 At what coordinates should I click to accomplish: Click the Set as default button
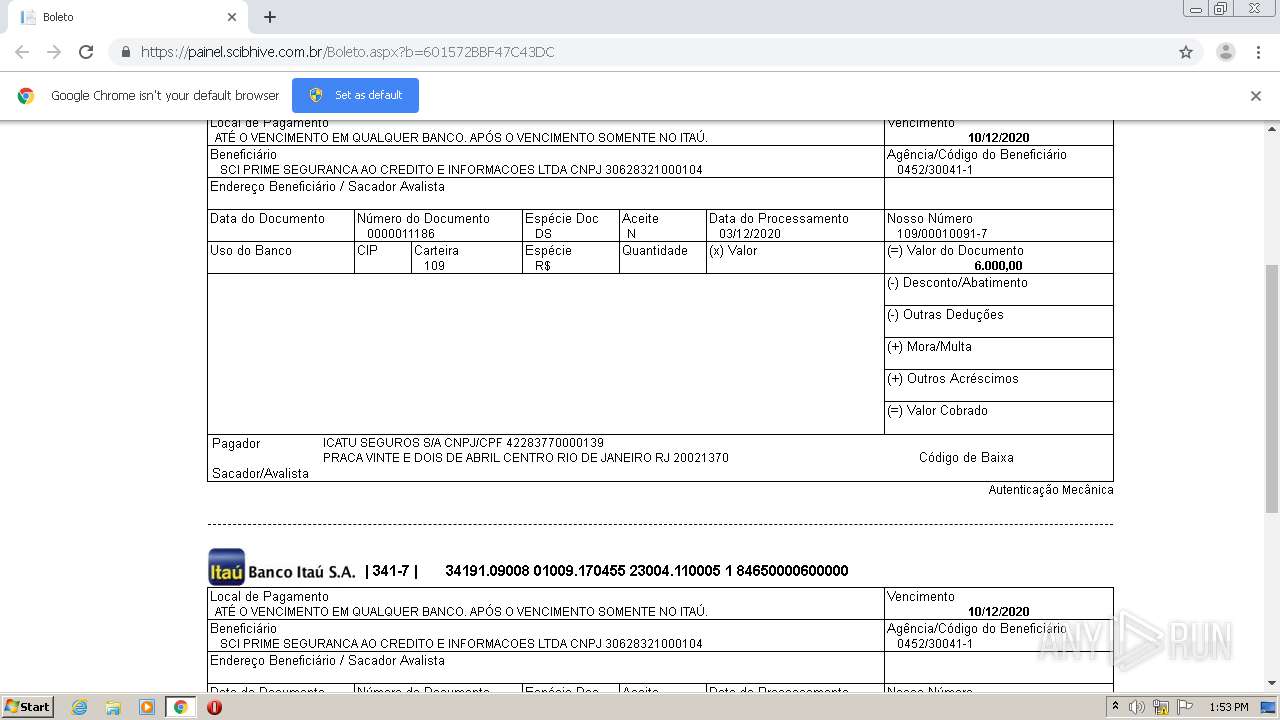pyautogui.click(x=355, y=95)
